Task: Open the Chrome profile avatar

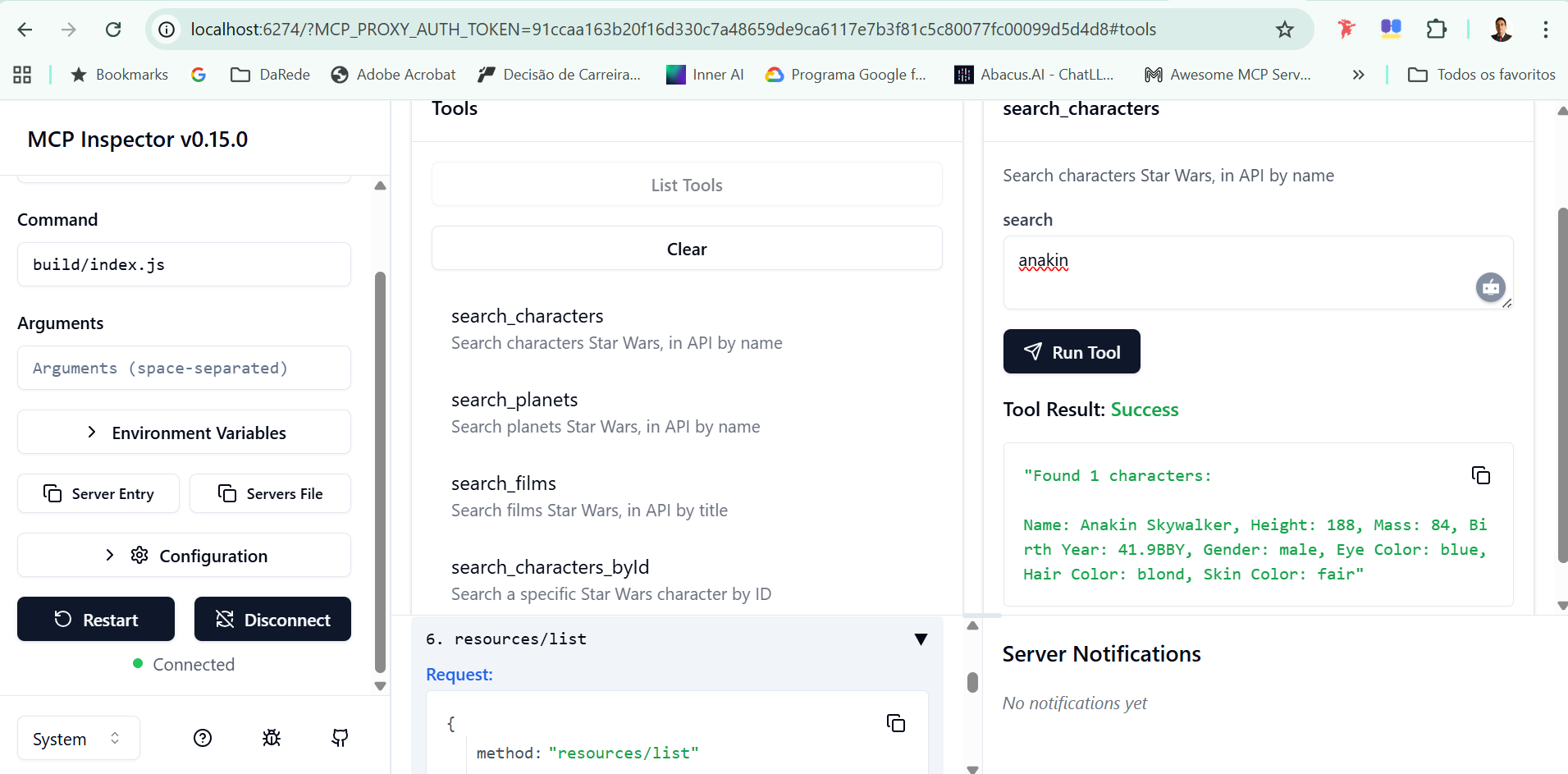Action: pyautogui.click(x=1502, y=30)
